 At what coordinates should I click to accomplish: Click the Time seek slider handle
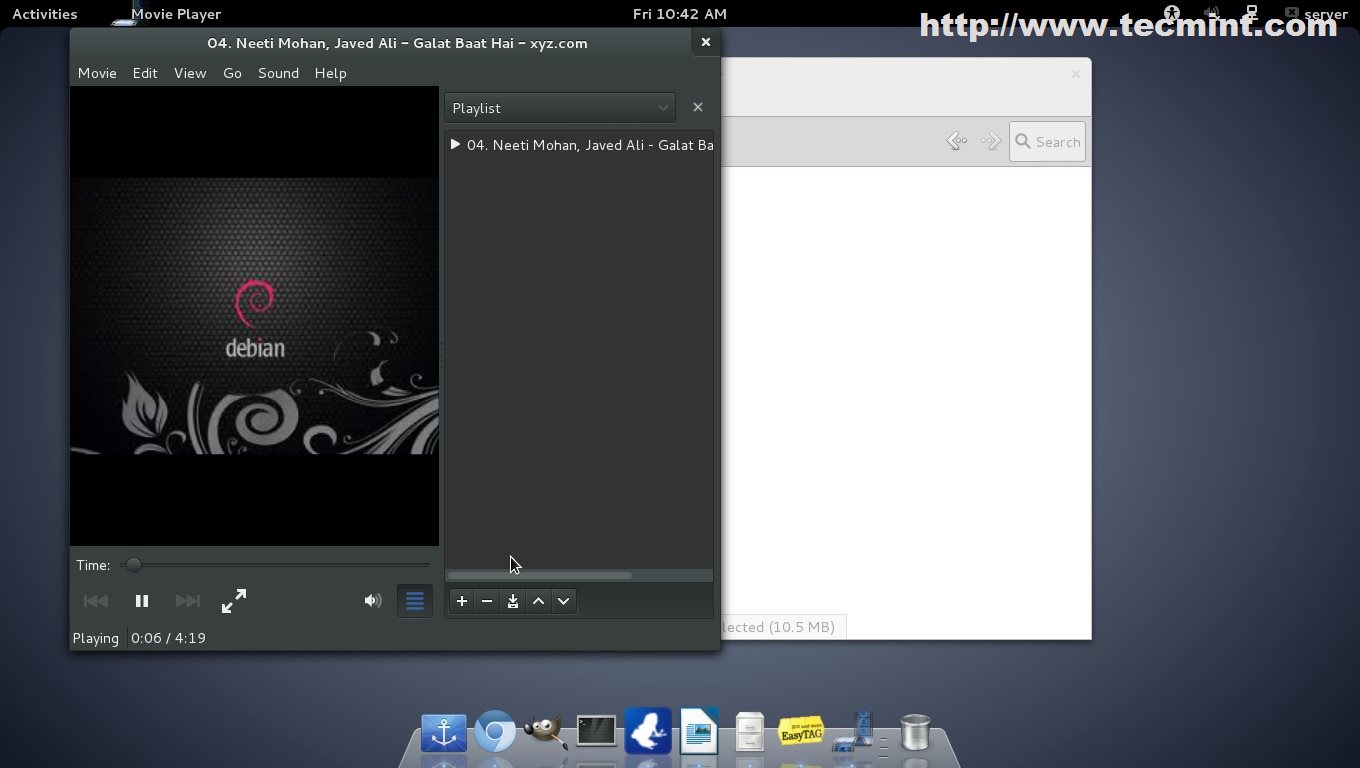coord(133,565)
